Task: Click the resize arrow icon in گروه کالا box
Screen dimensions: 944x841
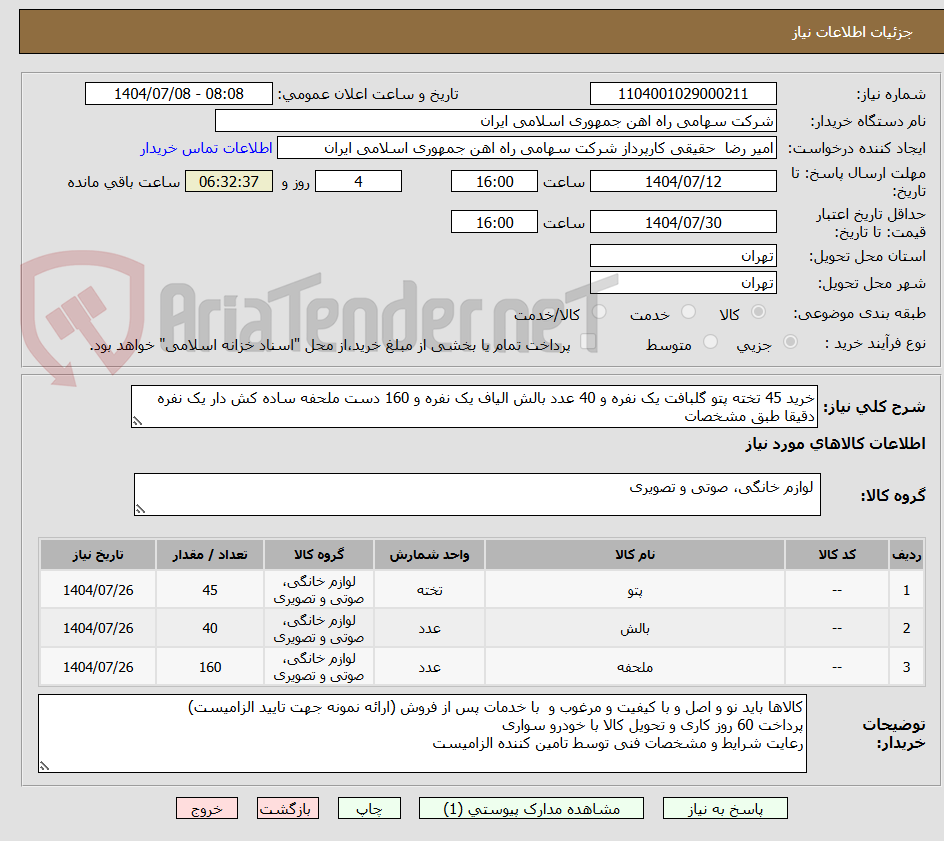Action: pos(141,510)
